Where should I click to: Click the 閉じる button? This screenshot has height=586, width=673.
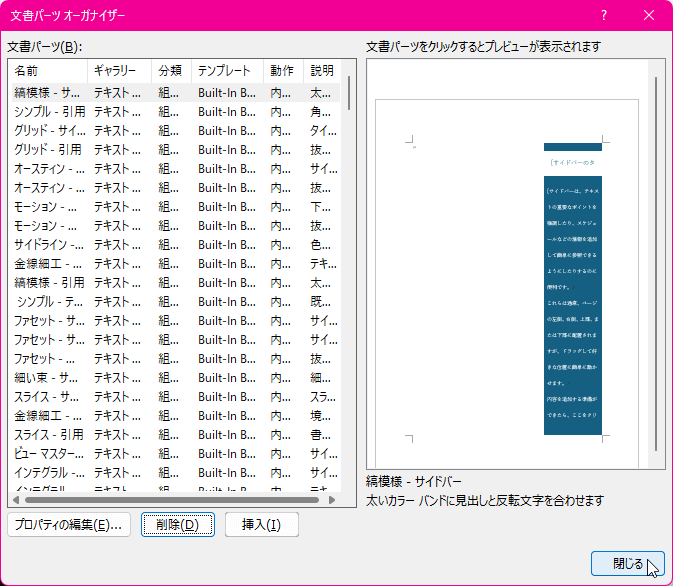tap(628, 564)
